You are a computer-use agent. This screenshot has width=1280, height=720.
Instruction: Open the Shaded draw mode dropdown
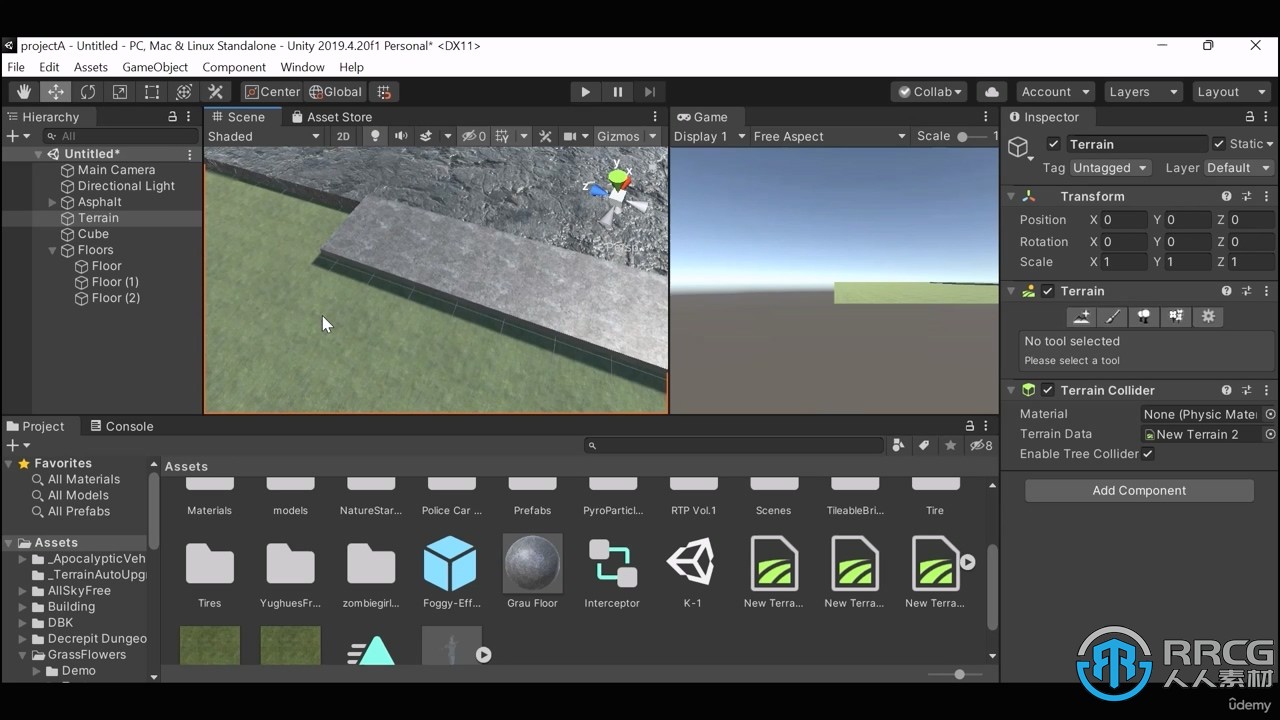click(263, 136)
